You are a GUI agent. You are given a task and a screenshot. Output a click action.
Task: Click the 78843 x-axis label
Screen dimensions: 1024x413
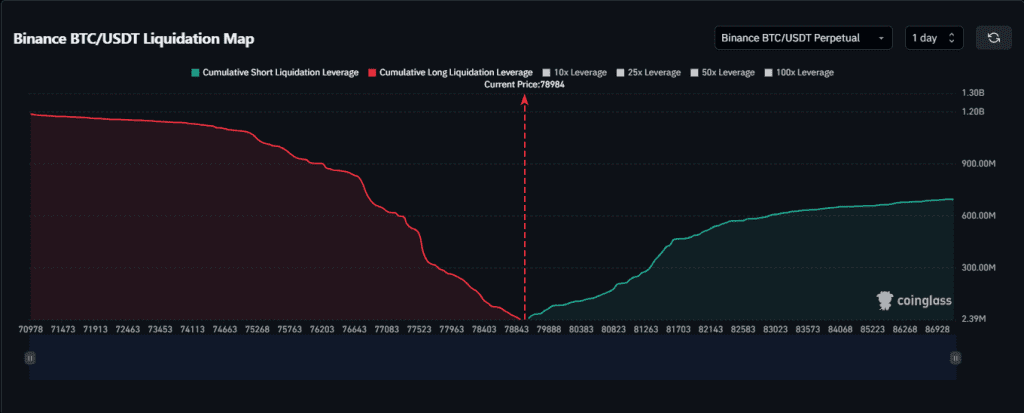point(517,329)
